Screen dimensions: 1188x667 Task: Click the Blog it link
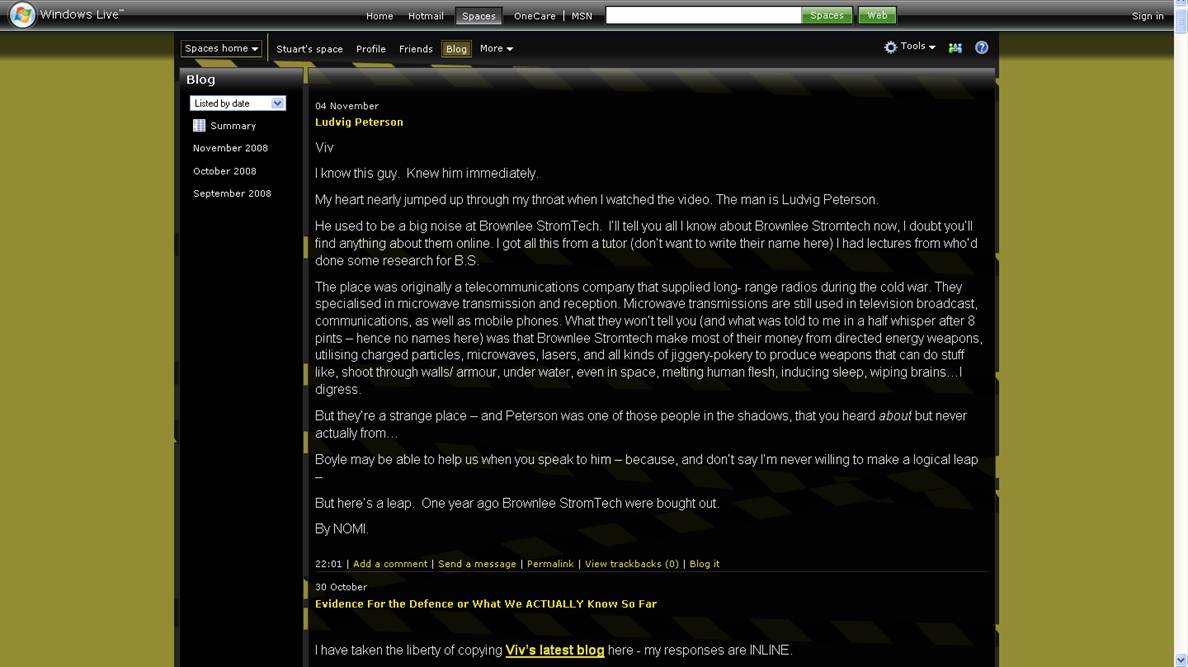pos(705,564)
